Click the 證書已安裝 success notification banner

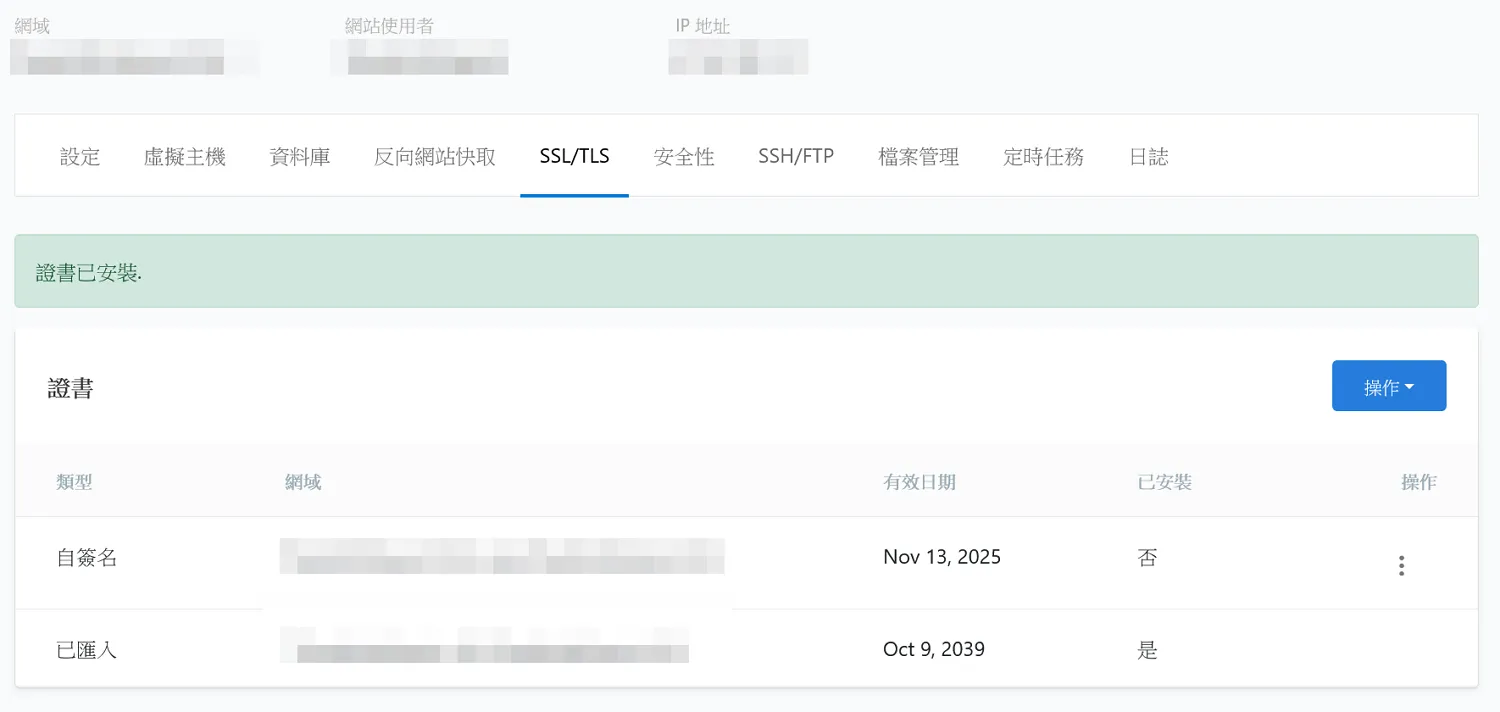[745, 272]
